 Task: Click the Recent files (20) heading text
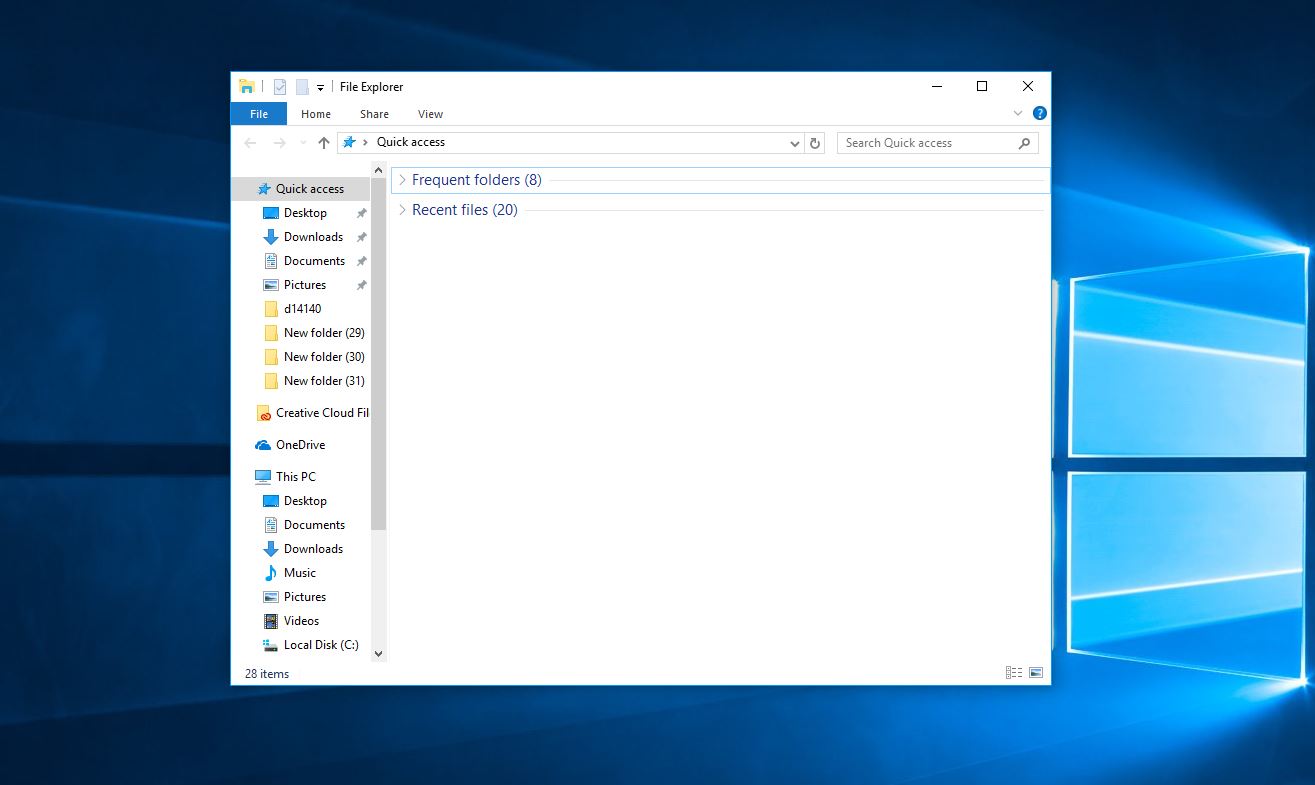point(465,210)
